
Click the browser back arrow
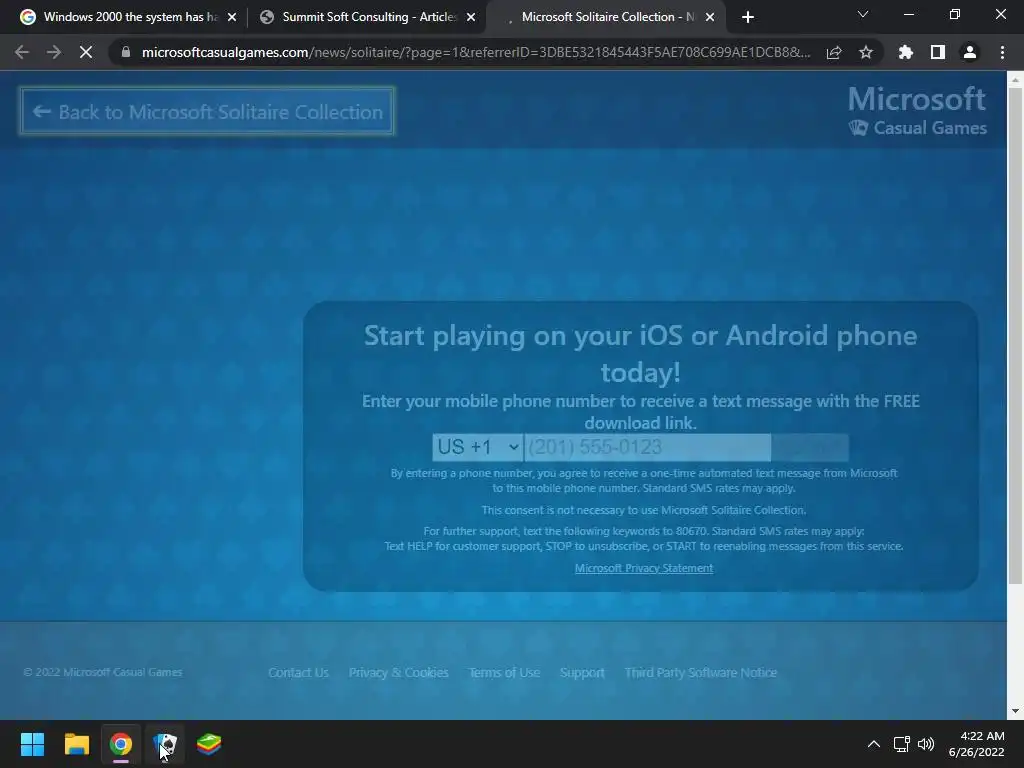22,52
